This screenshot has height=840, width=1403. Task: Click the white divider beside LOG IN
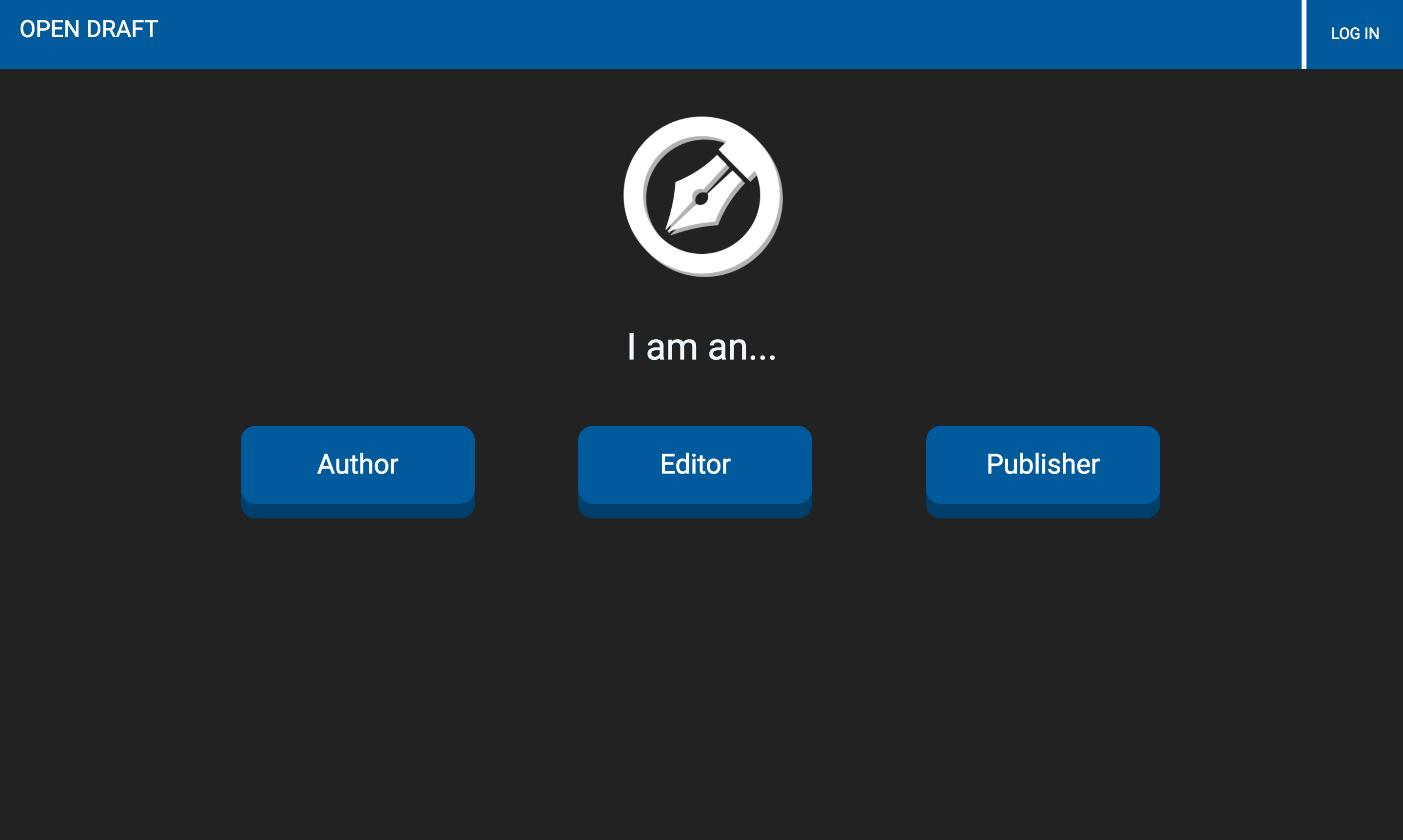[1304, 35]
